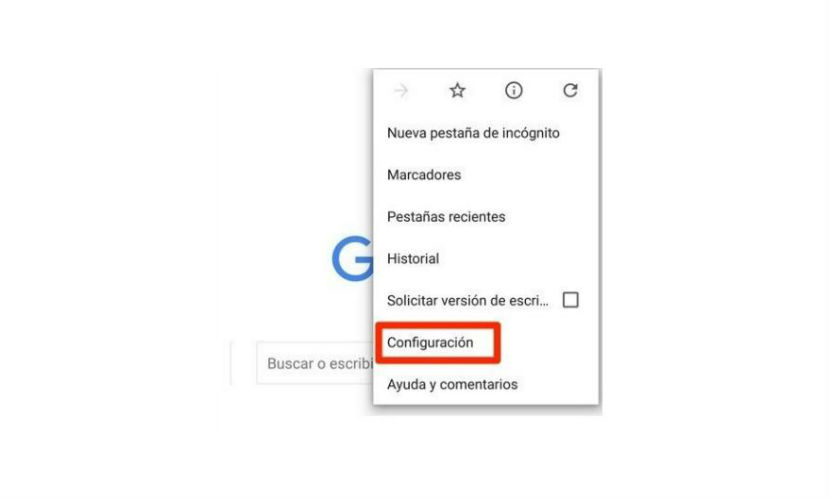Screen dimensions: 830x500
Task: Show Pestañas recientes
Action: [446, 216]
